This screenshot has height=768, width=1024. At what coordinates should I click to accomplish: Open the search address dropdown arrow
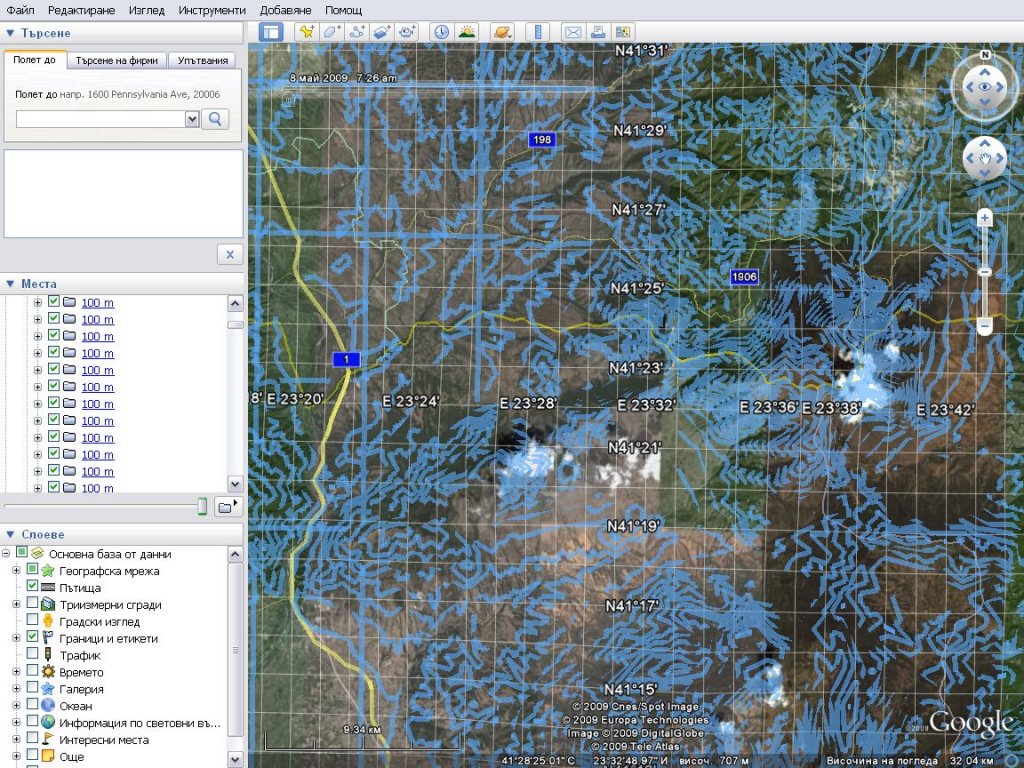click(x=192, y=119)
